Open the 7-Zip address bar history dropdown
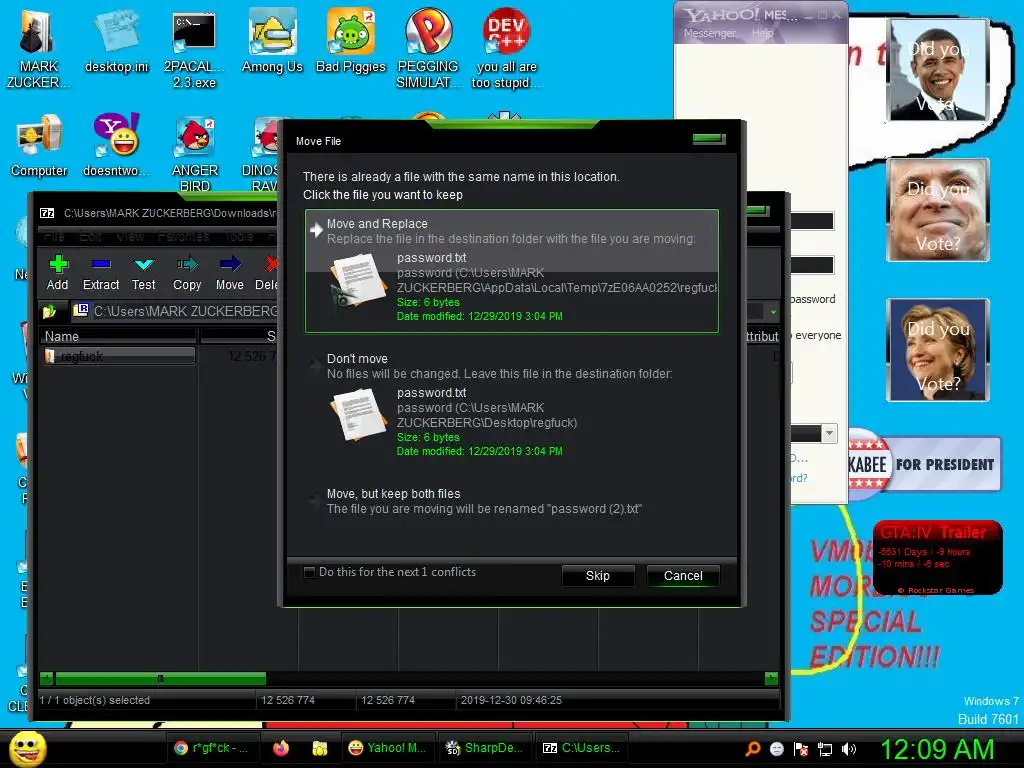The image size is (1024, 768). click(773, 312)
